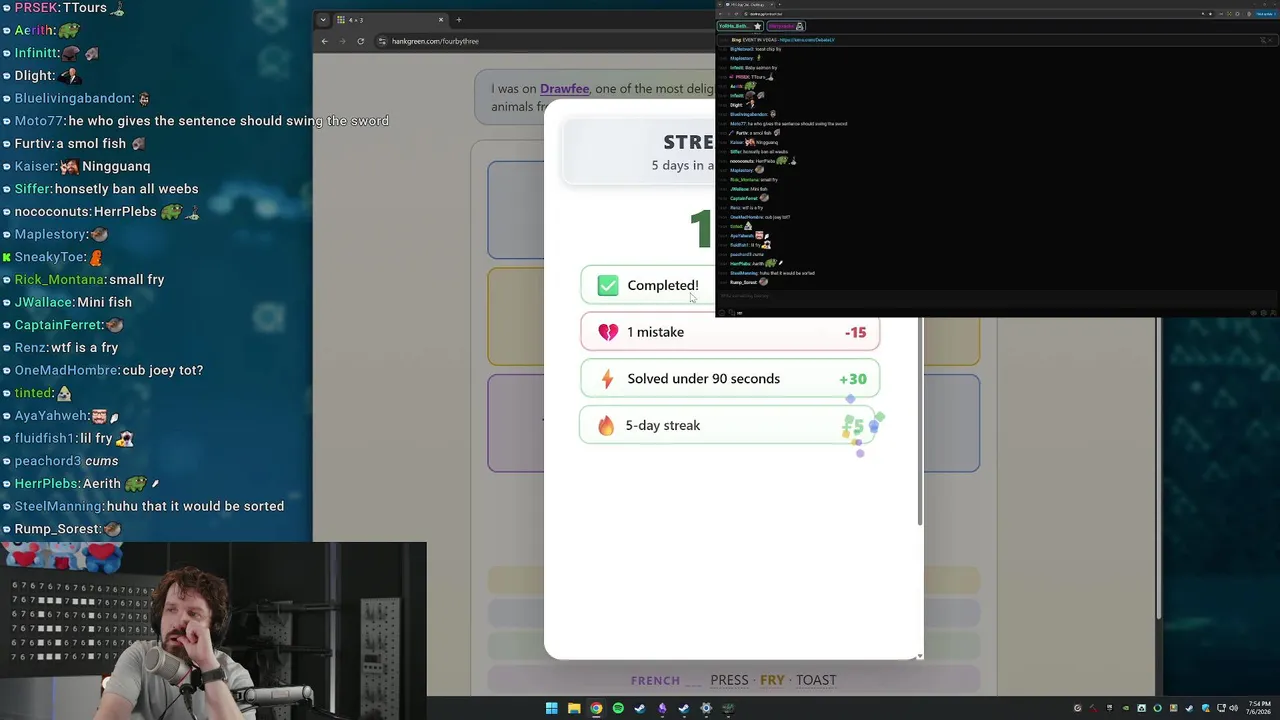Open the kems.com link in pinned chat message
Screen dimensions: 1280x720
807,40
